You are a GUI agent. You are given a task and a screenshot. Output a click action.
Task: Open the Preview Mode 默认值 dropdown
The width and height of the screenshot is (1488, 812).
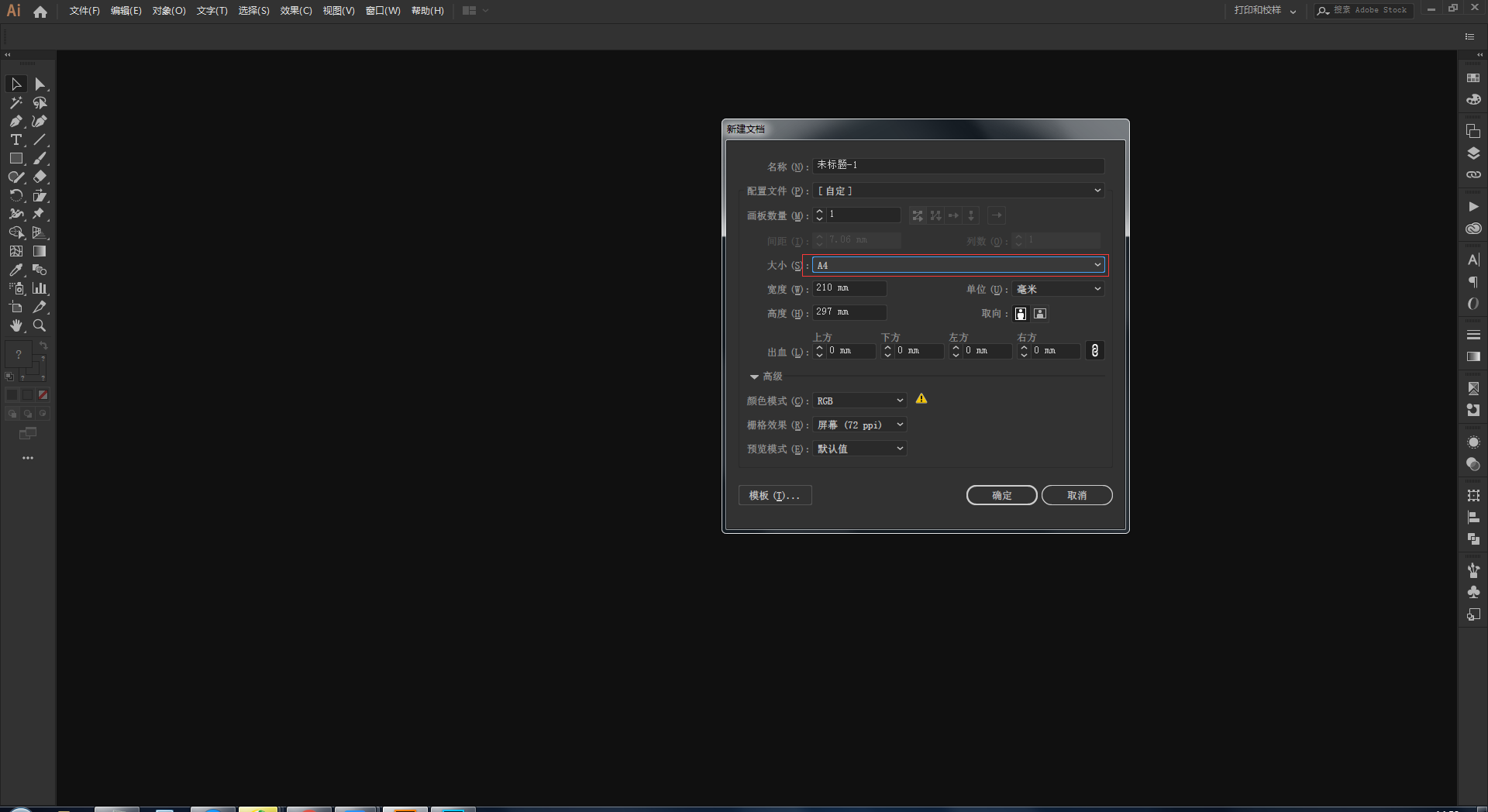pyautogui.click(x=859, y=449)
